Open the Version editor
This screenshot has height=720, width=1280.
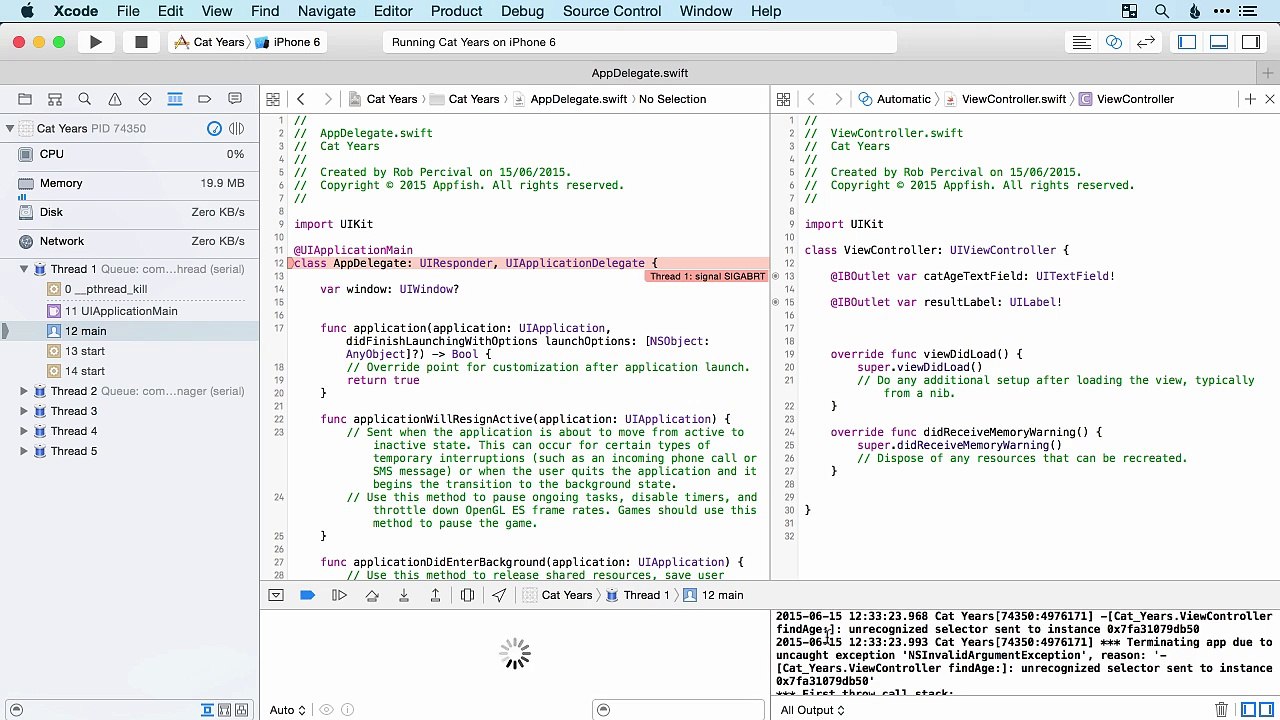pyautogui.click(x=1146, y=42)
